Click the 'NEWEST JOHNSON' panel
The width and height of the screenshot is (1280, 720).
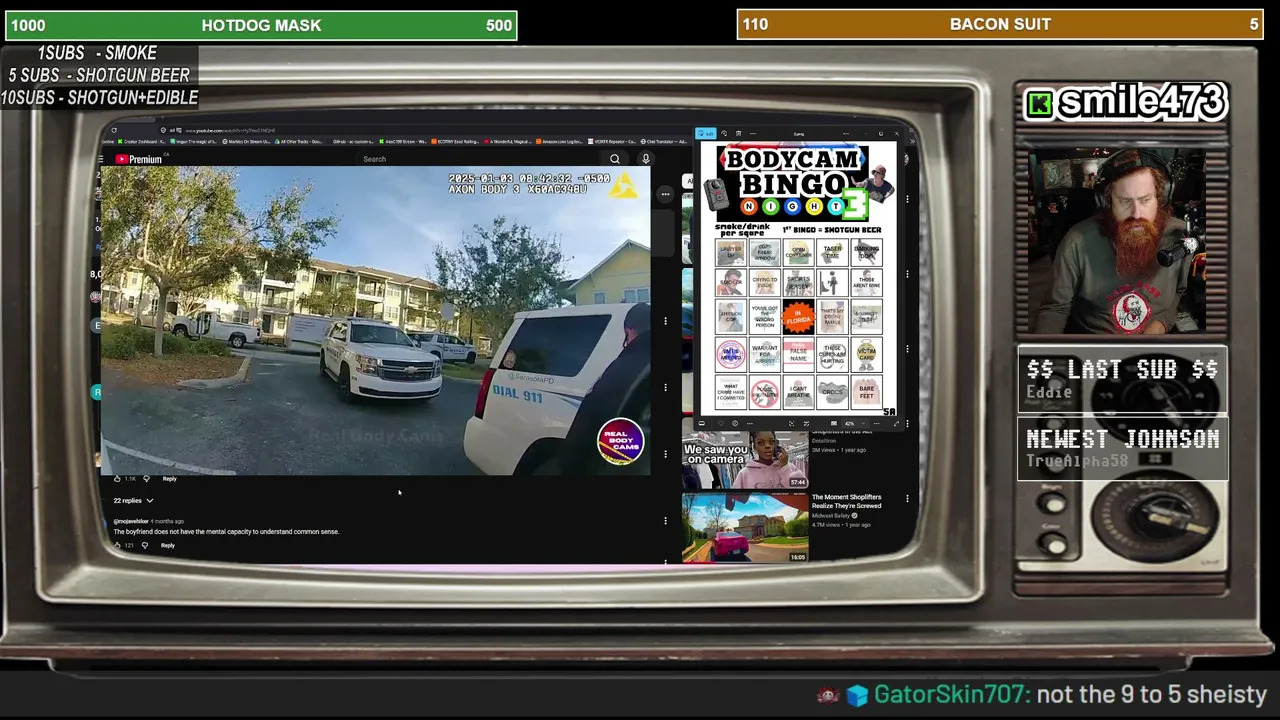(x=1122, y=448)
